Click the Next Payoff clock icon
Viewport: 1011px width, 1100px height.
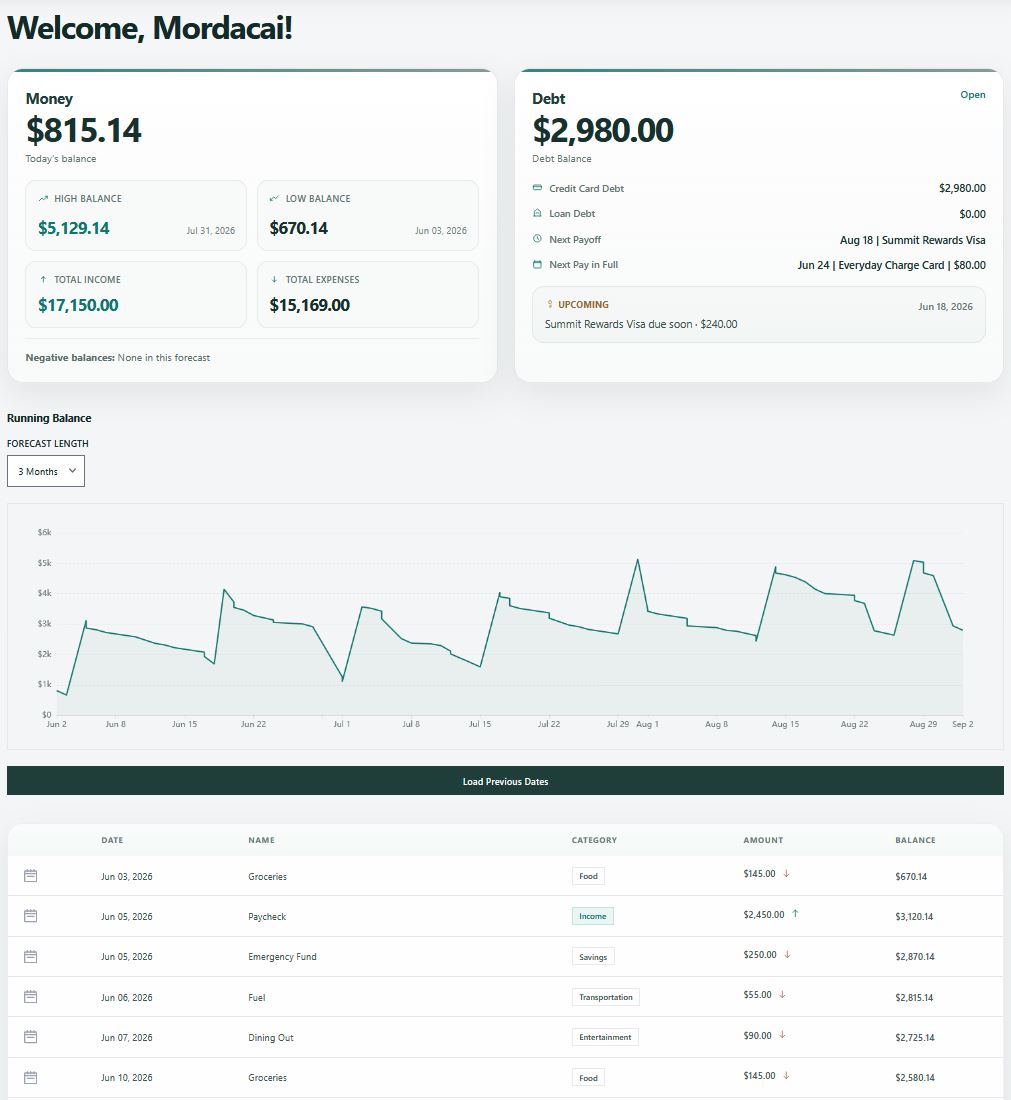537,239
